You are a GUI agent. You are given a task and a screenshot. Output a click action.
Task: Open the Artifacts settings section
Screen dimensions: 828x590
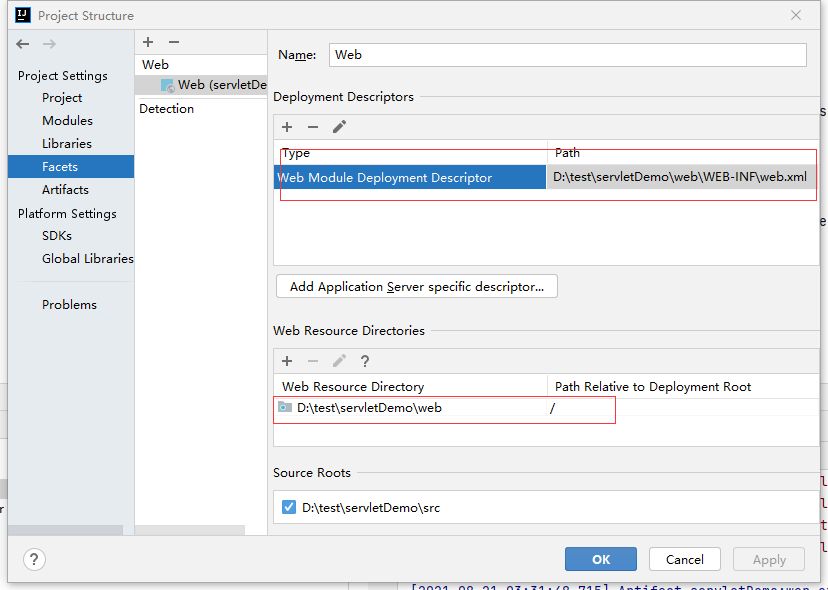coord(65,190)
